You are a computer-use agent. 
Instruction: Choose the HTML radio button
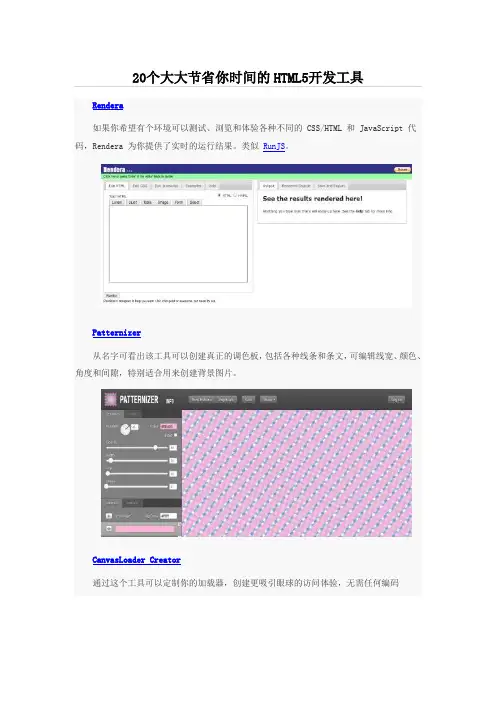[219, 195]
